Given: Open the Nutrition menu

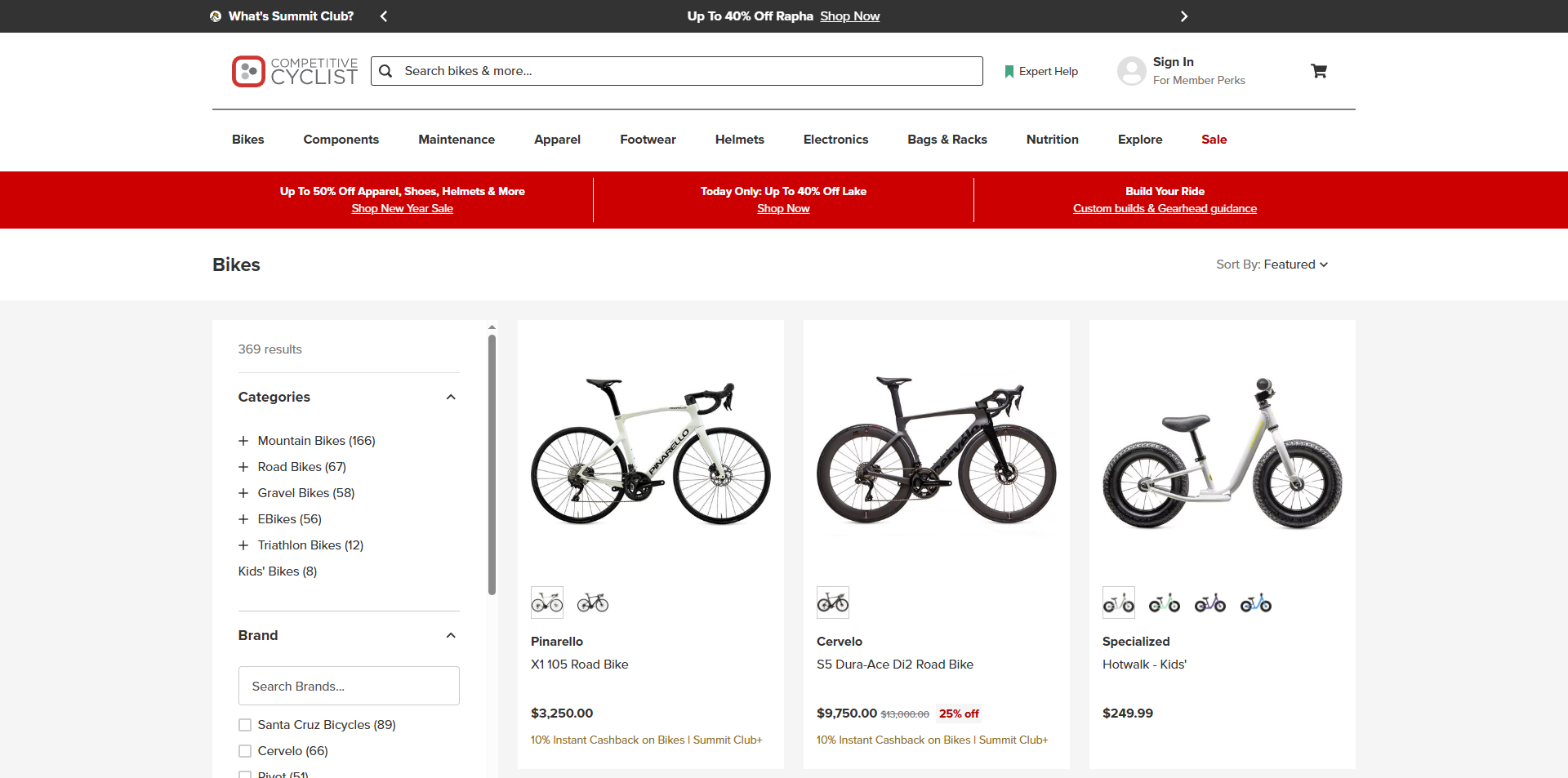Looking at the screenshot, I should 1053,140.
